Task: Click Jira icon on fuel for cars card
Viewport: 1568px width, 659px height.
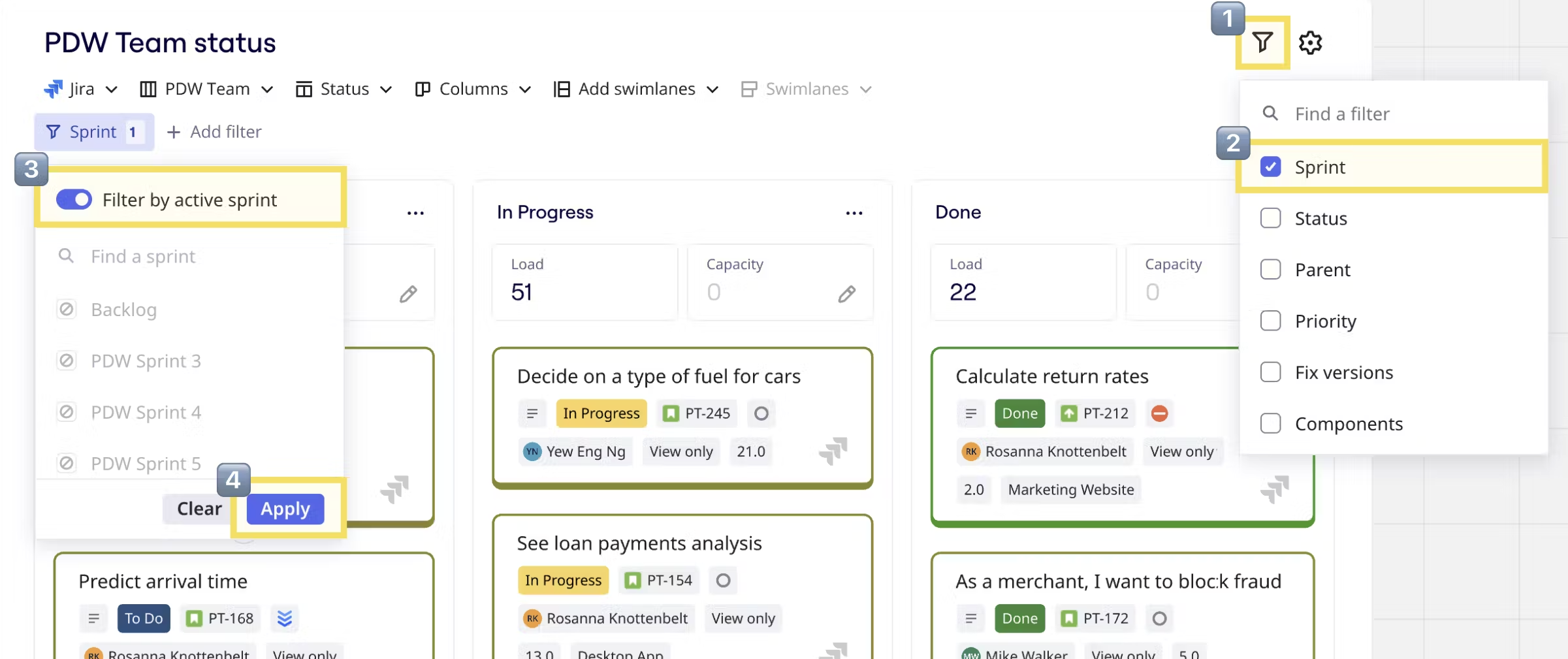Action: click(833, 451)
